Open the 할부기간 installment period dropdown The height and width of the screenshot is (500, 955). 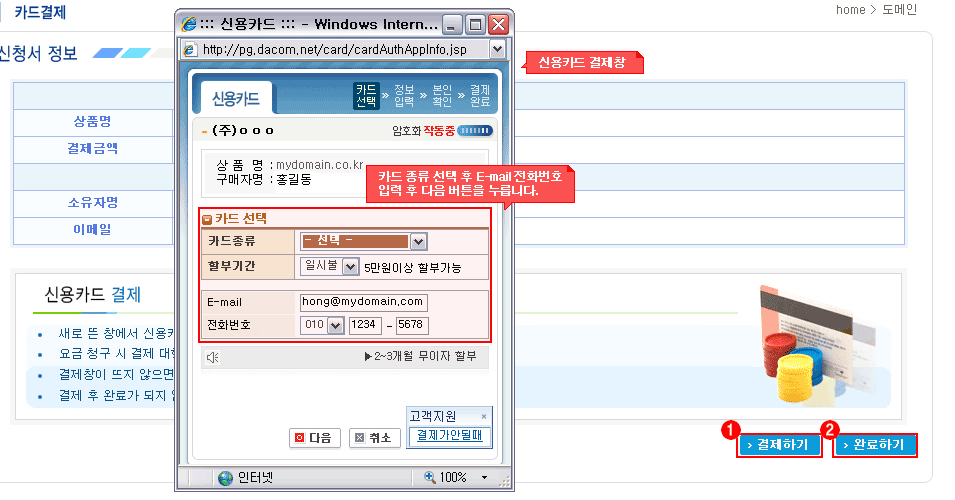pos(350,267)
